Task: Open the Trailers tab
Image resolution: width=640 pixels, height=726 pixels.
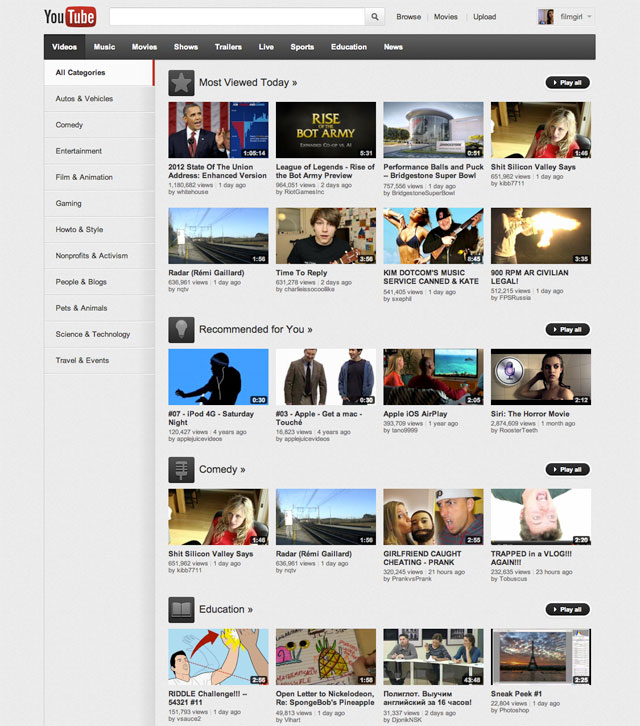Action: [x=228, y=47]
